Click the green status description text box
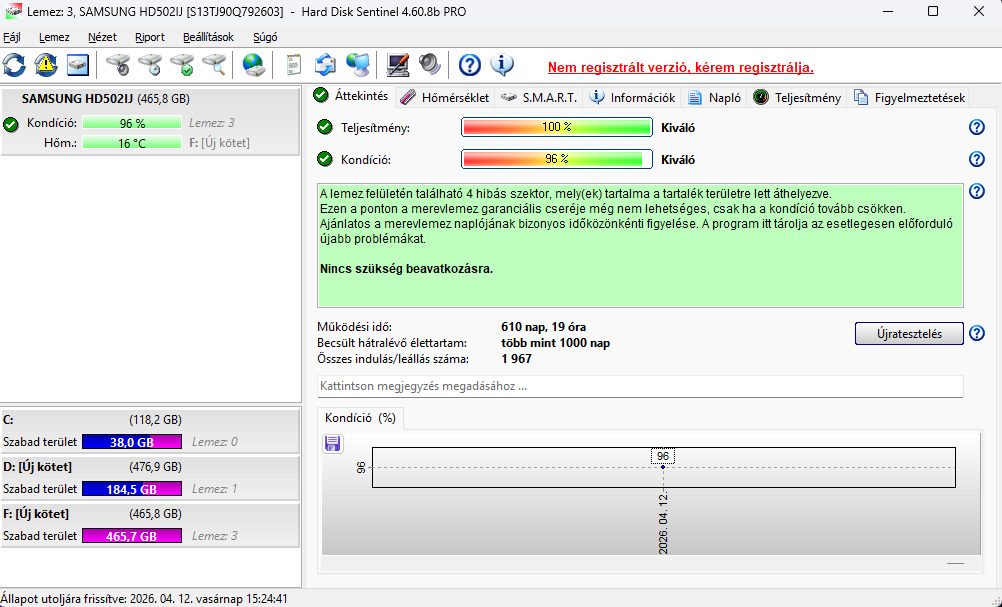This screenshot has height=607, width=1002. [x=640, y=246]
